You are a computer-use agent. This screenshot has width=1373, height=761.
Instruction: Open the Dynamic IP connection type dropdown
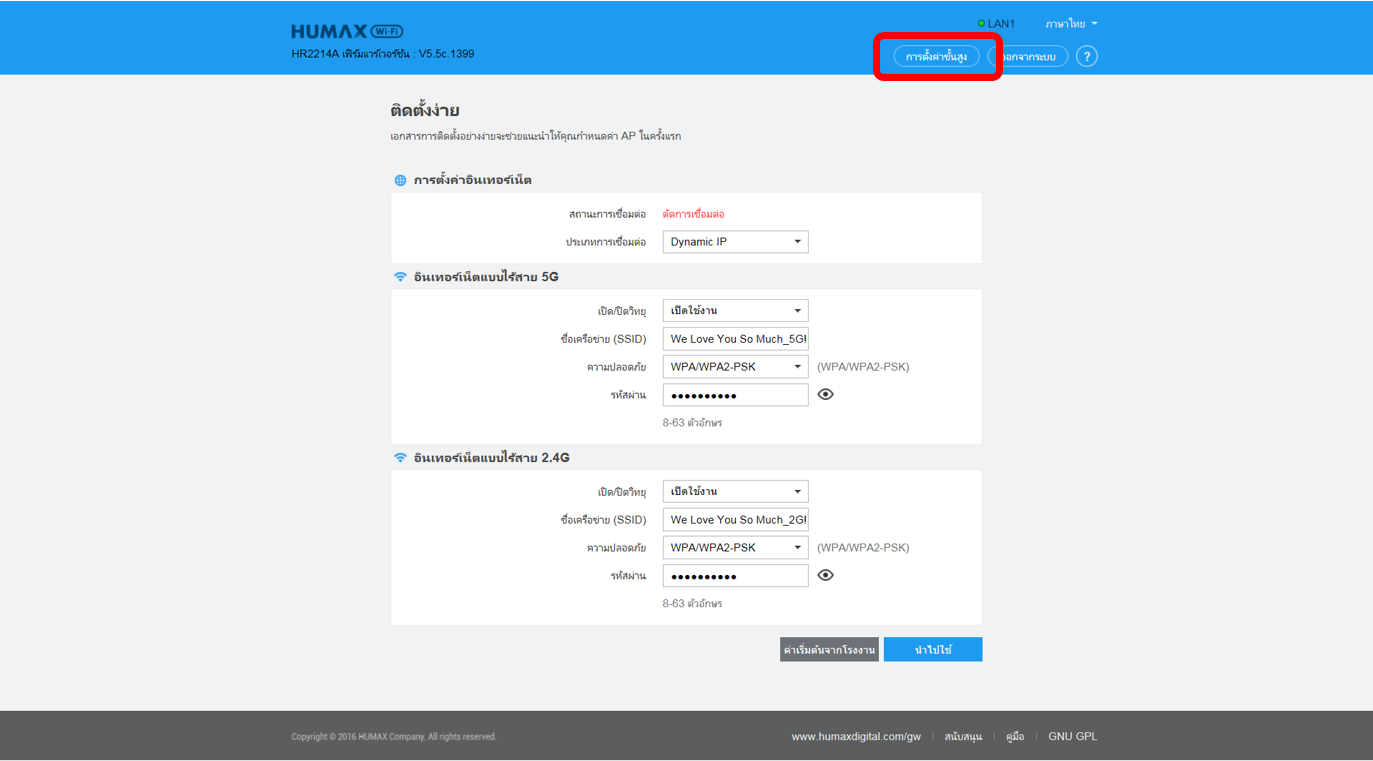pos(735,242)
